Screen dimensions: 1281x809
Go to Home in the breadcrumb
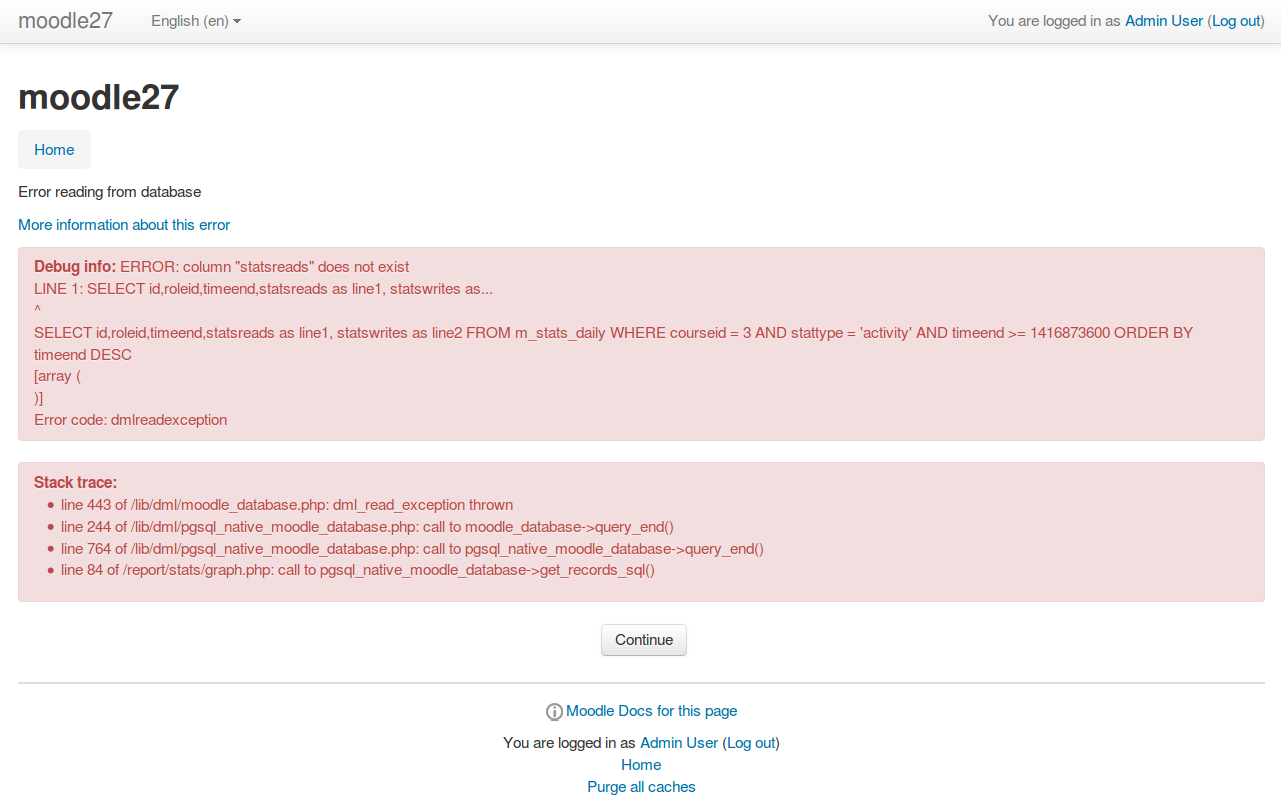[54, 150]
